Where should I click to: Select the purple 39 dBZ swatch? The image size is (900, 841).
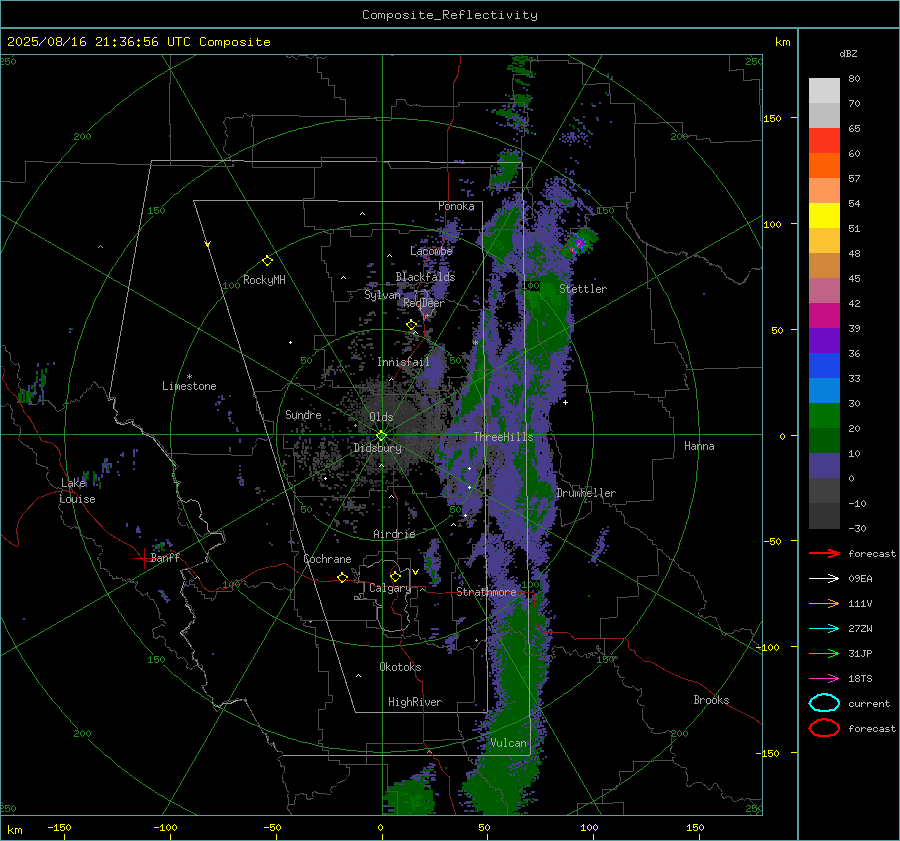(824, 341)
